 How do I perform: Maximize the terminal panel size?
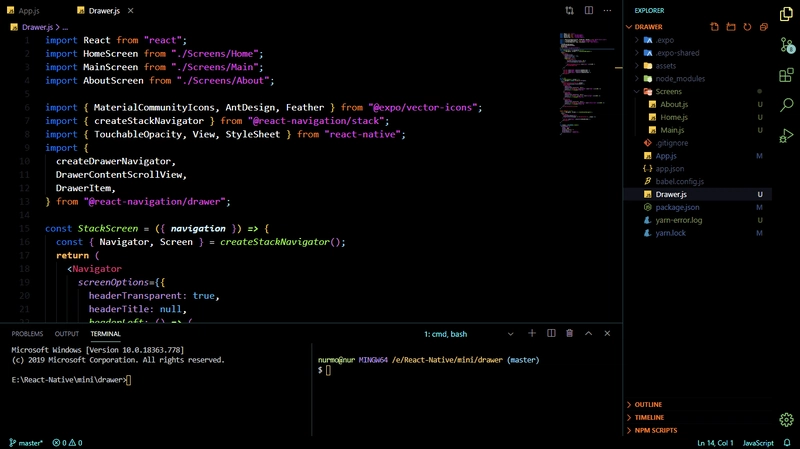click(588, 333)
